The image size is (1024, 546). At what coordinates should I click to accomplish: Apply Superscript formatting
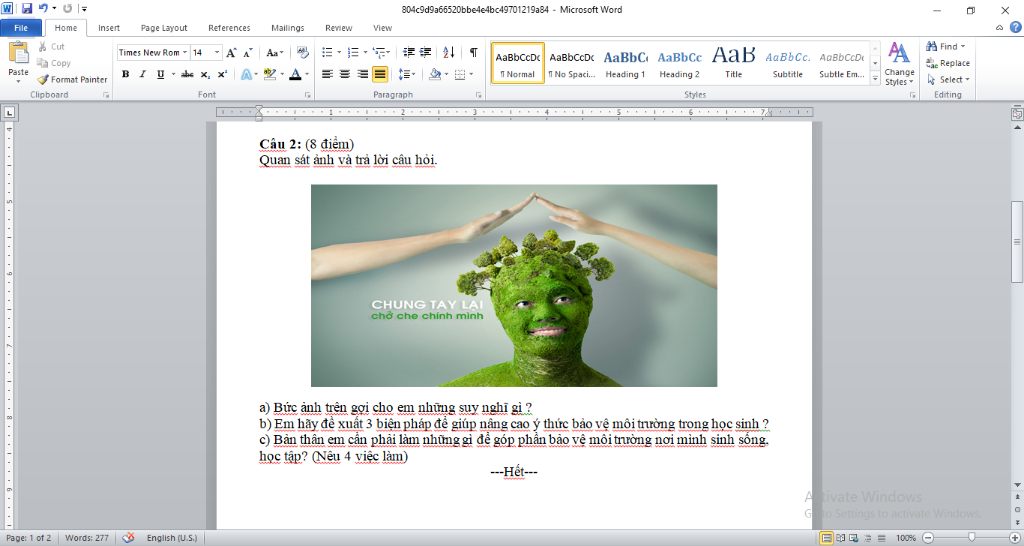[x=222, y=74]
